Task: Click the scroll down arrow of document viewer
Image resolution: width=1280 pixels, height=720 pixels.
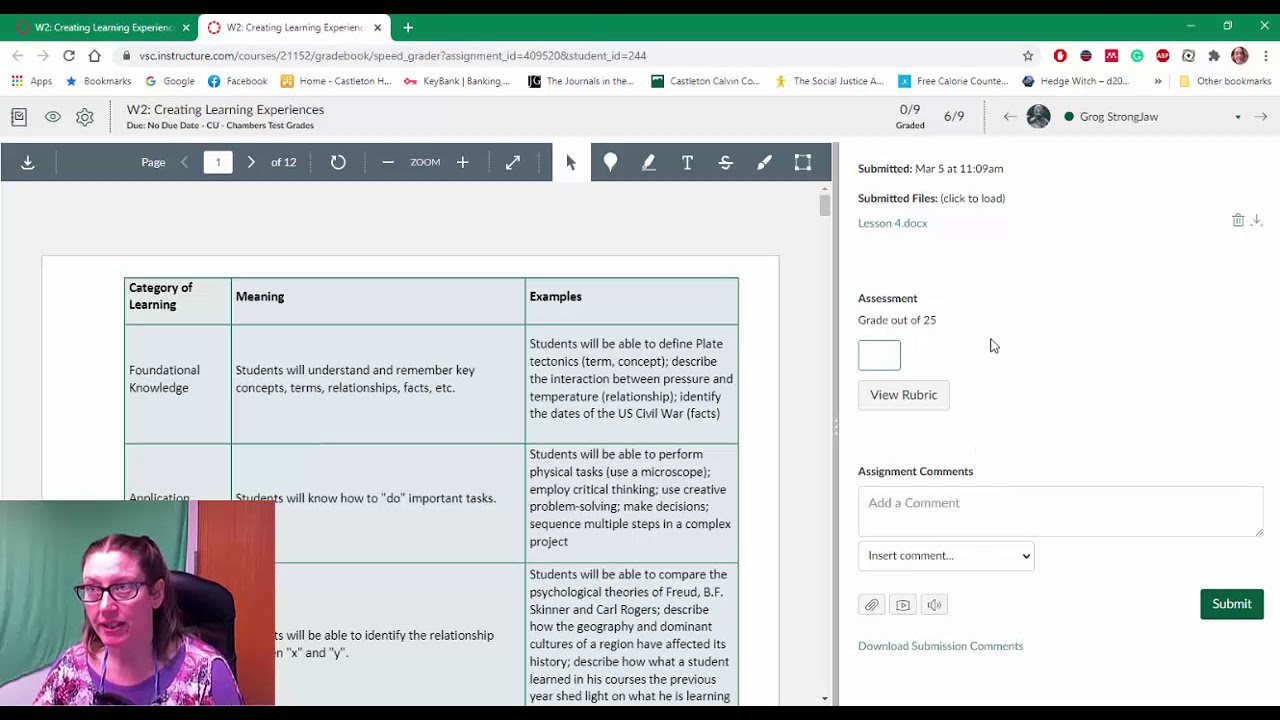Action: click(824, 698)
